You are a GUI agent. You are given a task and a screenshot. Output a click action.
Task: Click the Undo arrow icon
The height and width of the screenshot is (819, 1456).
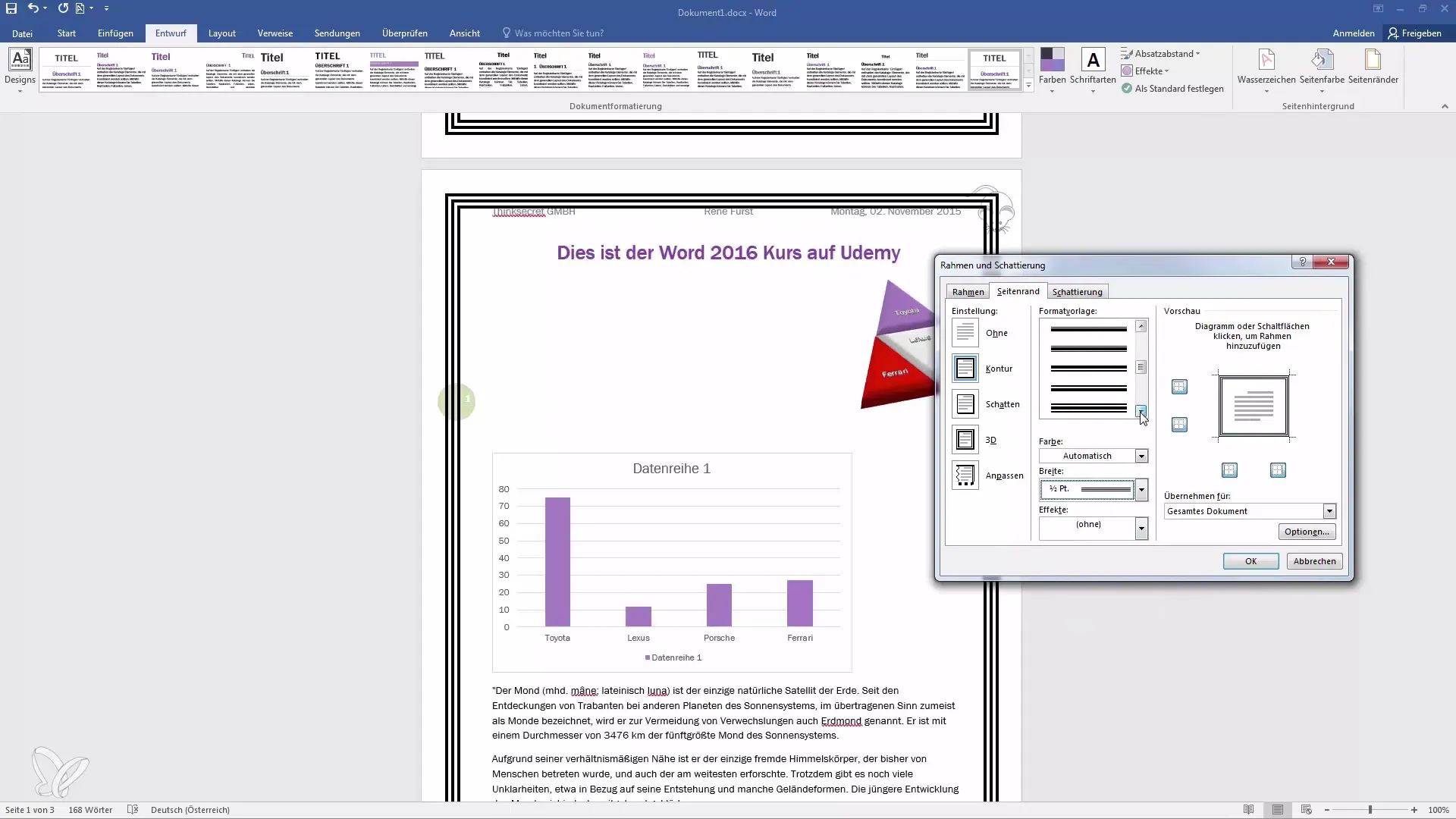[33, 8]
